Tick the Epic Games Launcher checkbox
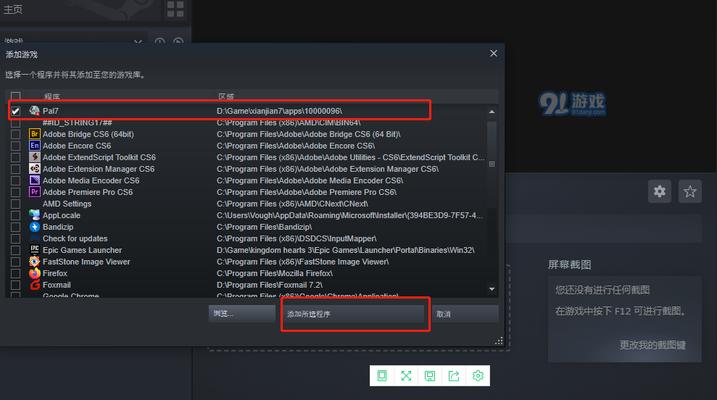Image resolution: width=717 pixels, height=400 pixels. pos(16,250)
